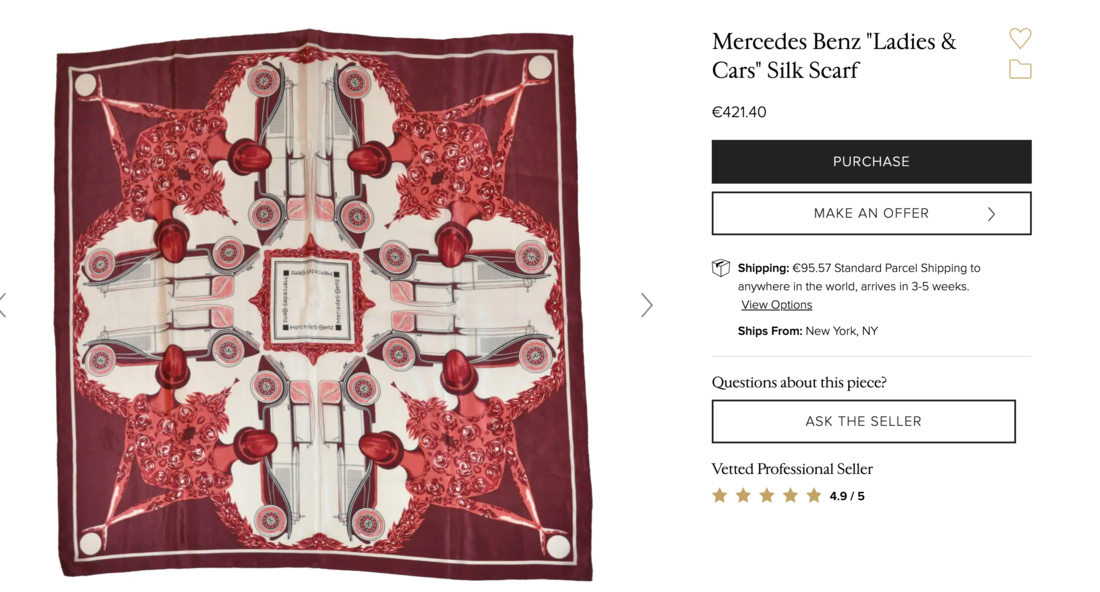
Task: Click Vetted Professional Seller label
Action: point(792,469)
